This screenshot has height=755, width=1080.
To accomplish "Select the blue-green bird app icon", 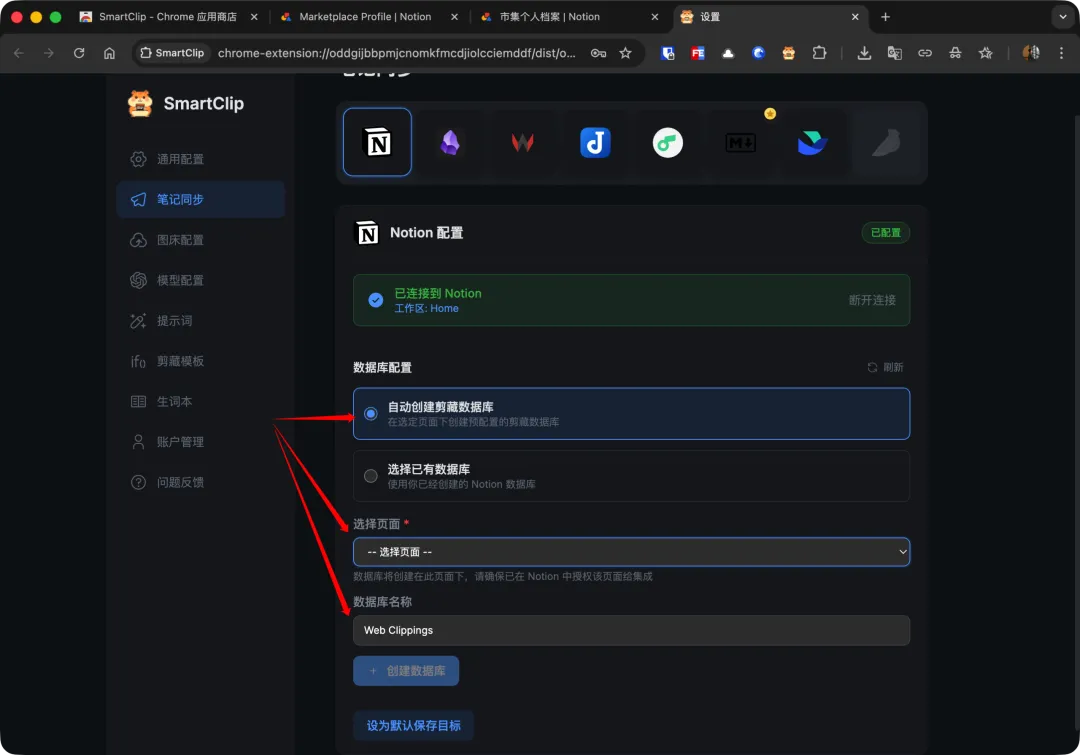I will [x=812, y=143].
